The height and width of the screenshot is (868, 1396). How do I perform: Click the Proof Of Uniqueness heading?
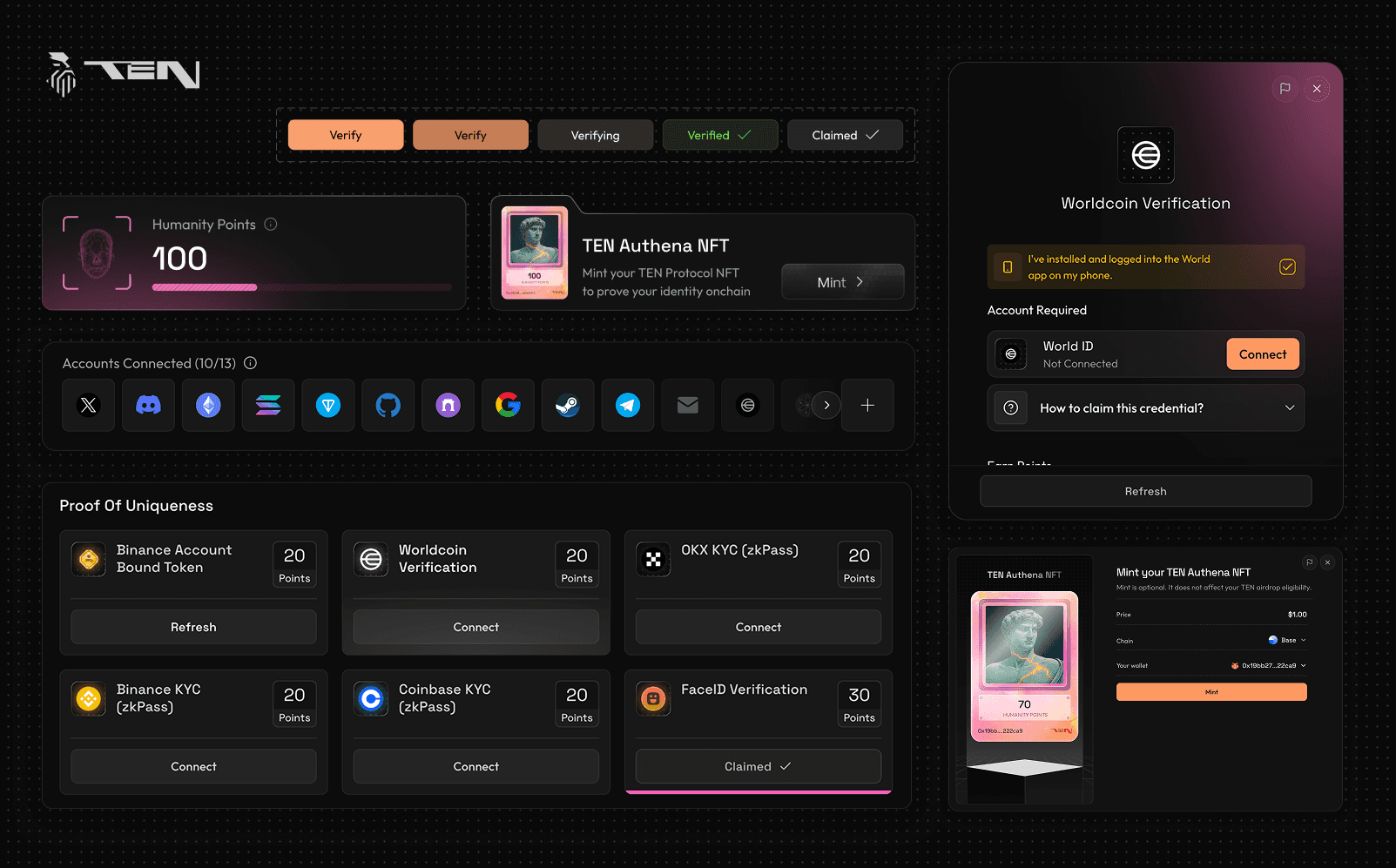(x=136, y=506)
